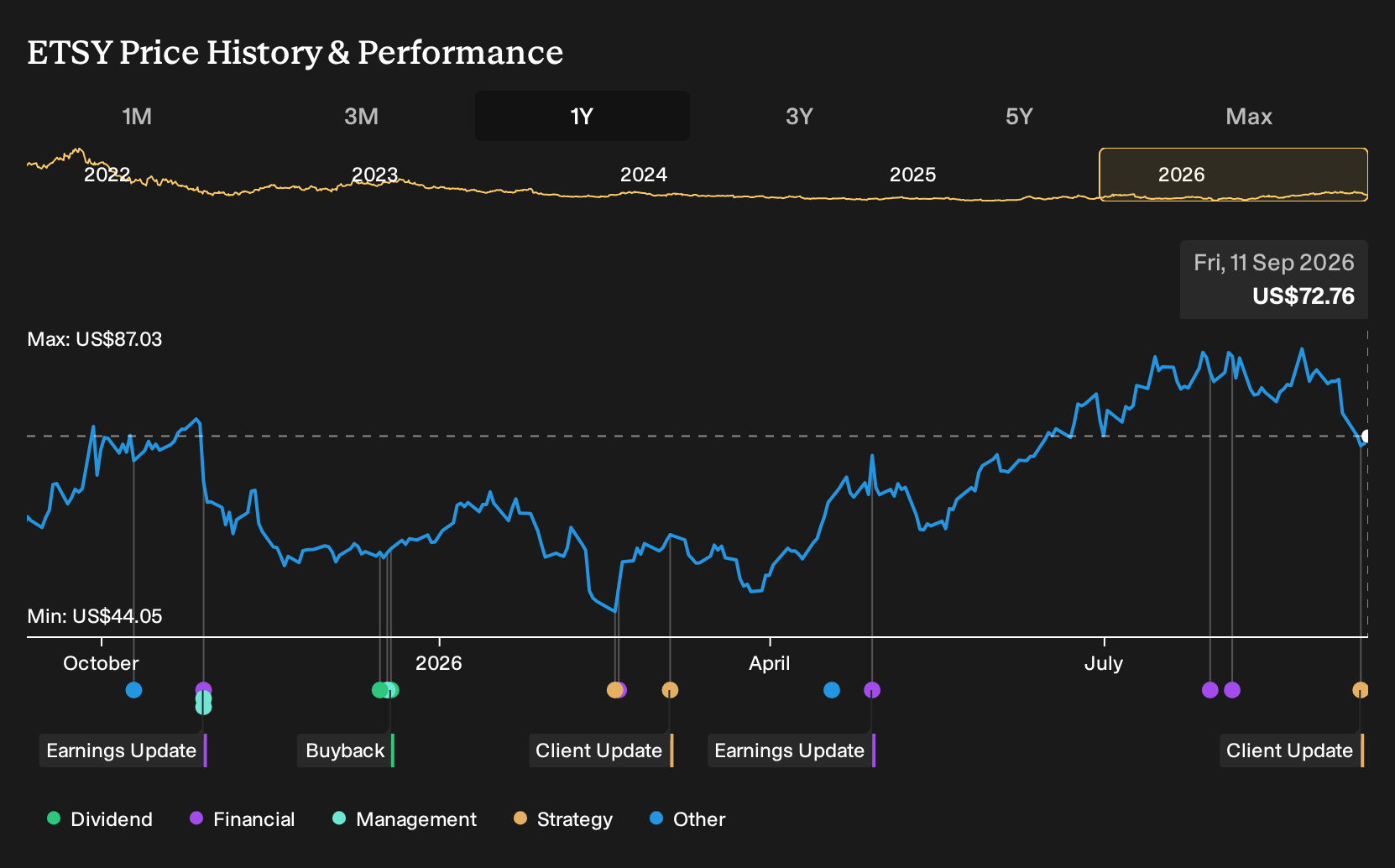The width and height of the screenshot is (1395, 868).
Task: Click the October axis label
Action: pos(101,663)
